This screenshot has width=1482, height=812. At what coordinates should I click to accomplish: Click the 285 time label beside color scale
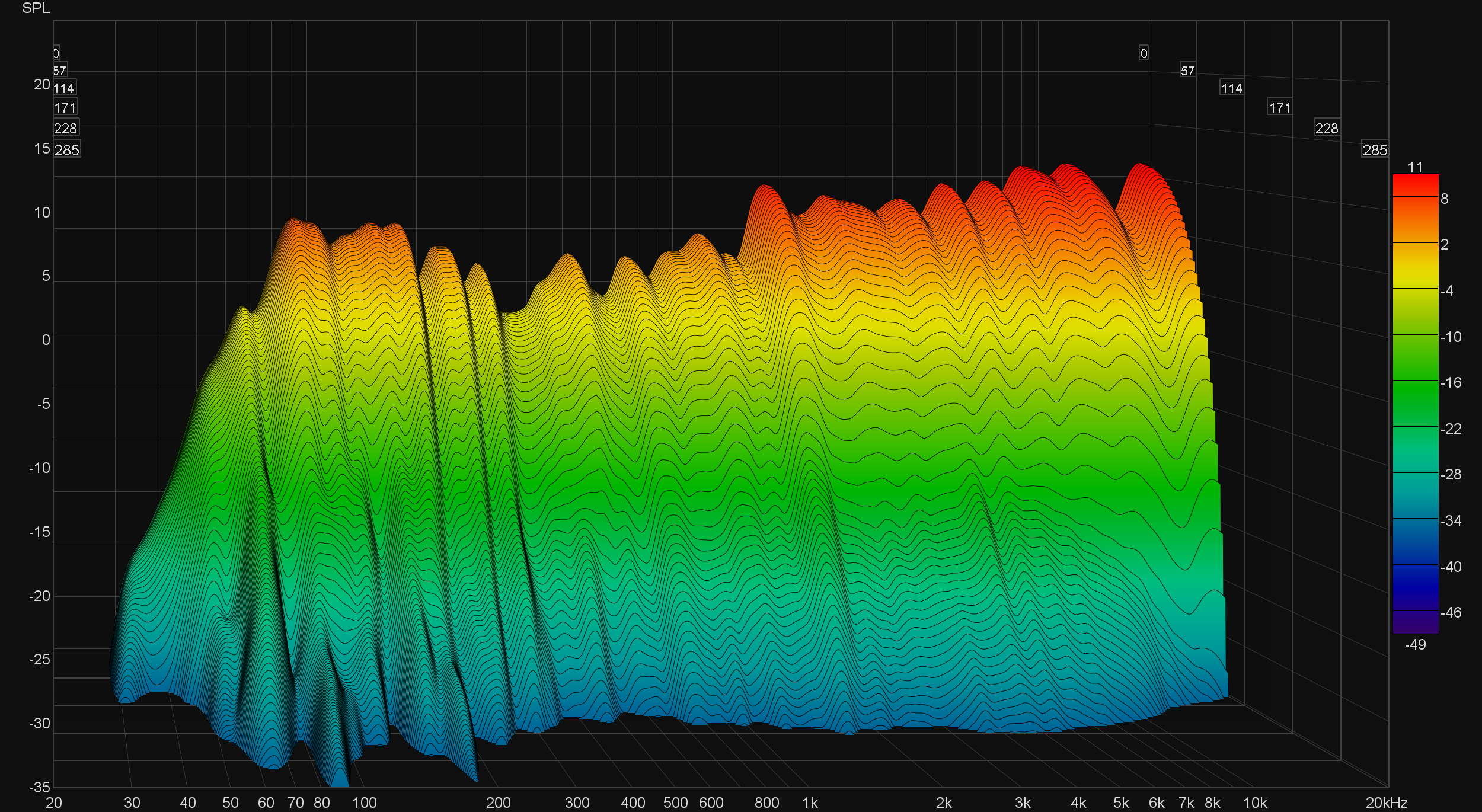point(1375,150)
